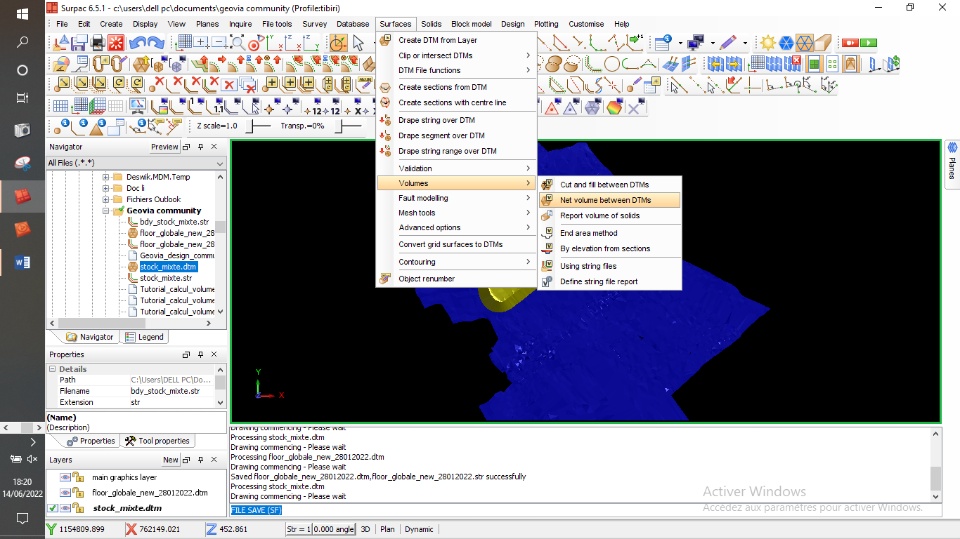This screenshot has width=960, height=539.
Task: Expand the Fichiers Outlook folder
Action: [105, 199]
